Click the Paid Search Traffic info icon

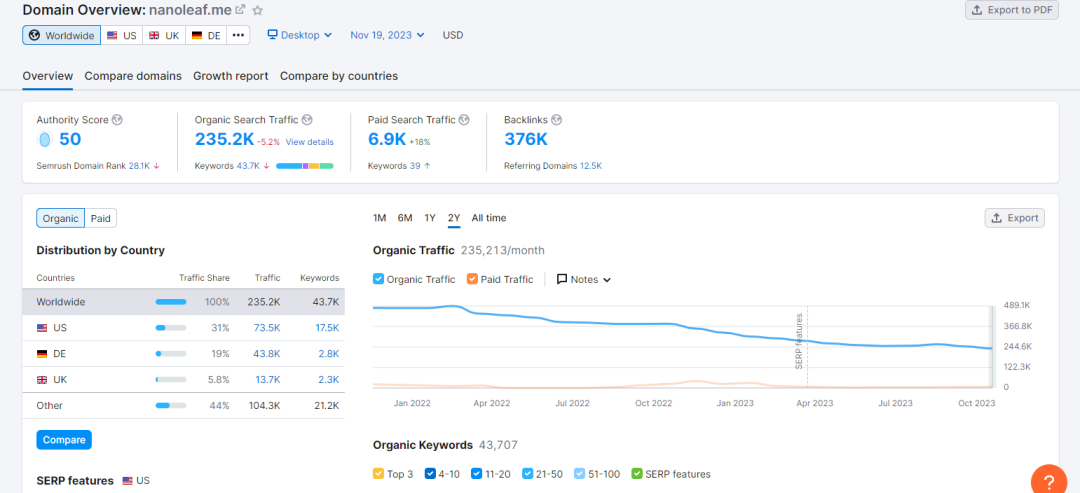[464, 120]
